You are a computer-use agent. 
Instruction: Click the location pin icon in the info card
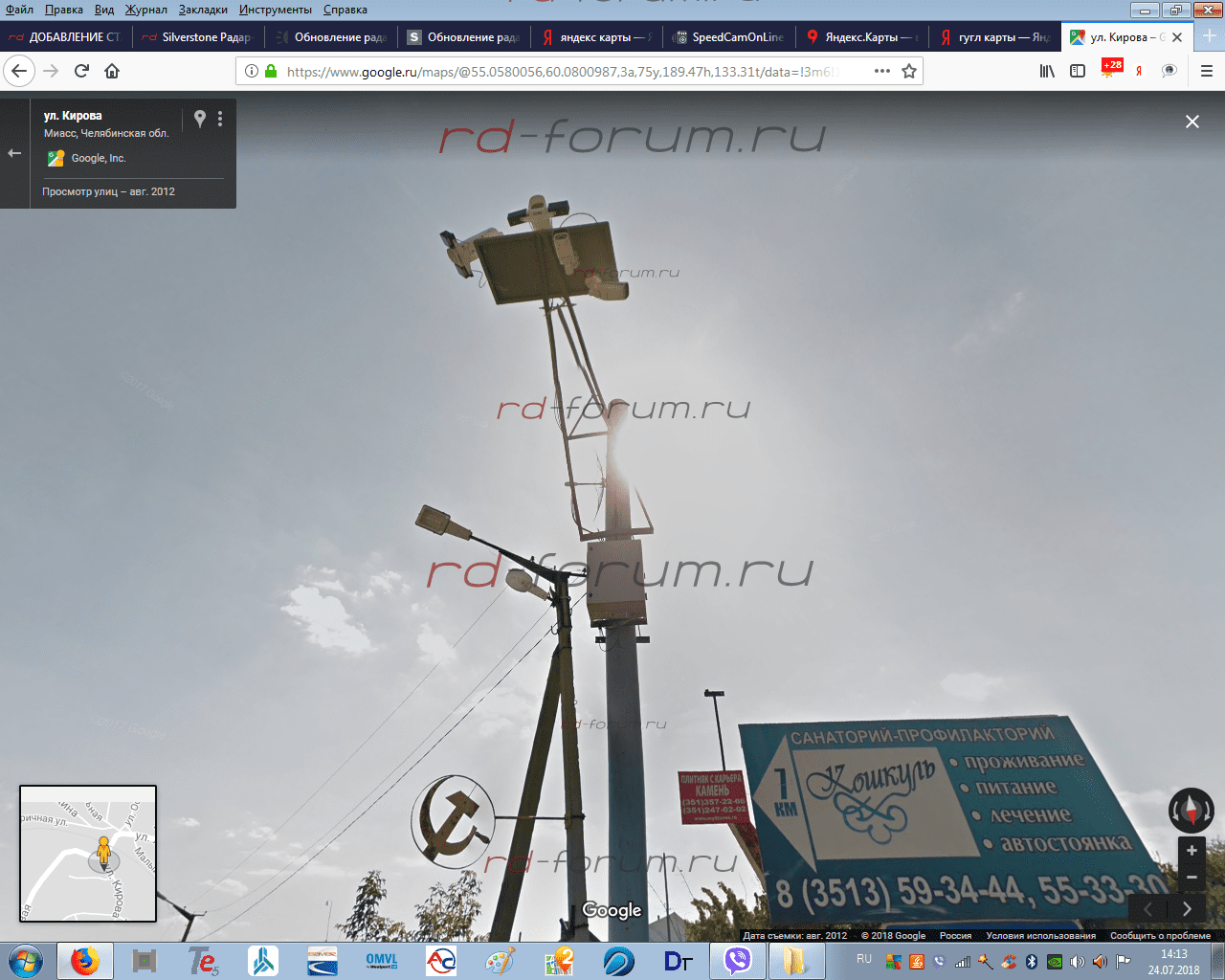click(x=199, y=119)
